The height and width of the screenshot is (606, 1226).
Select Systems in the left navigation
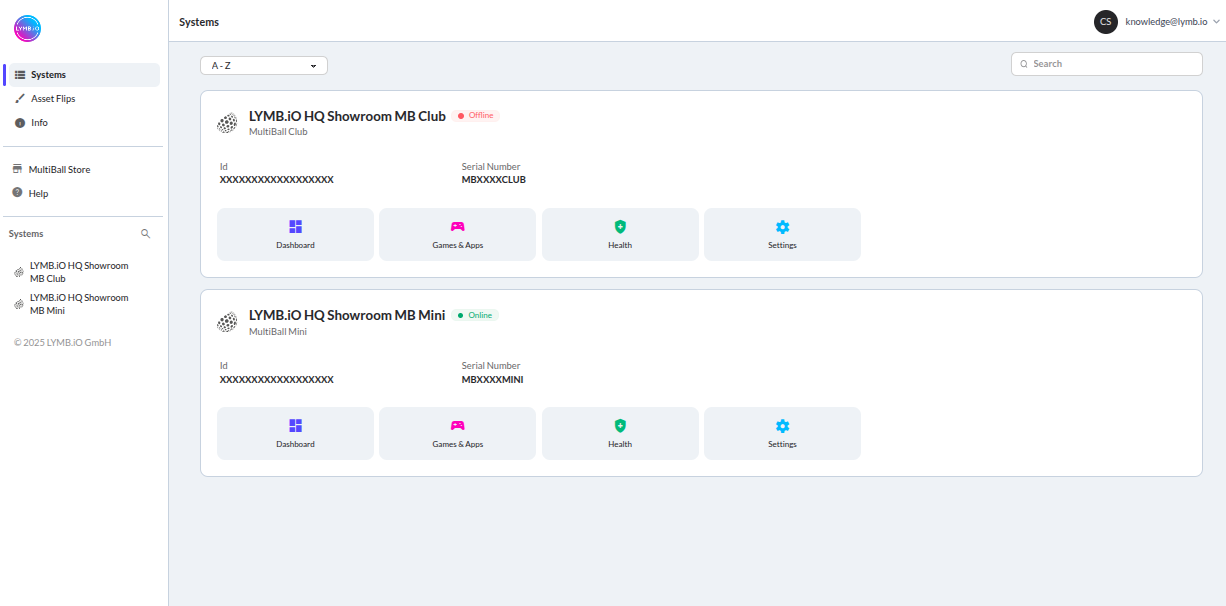(x=46, y=74)
